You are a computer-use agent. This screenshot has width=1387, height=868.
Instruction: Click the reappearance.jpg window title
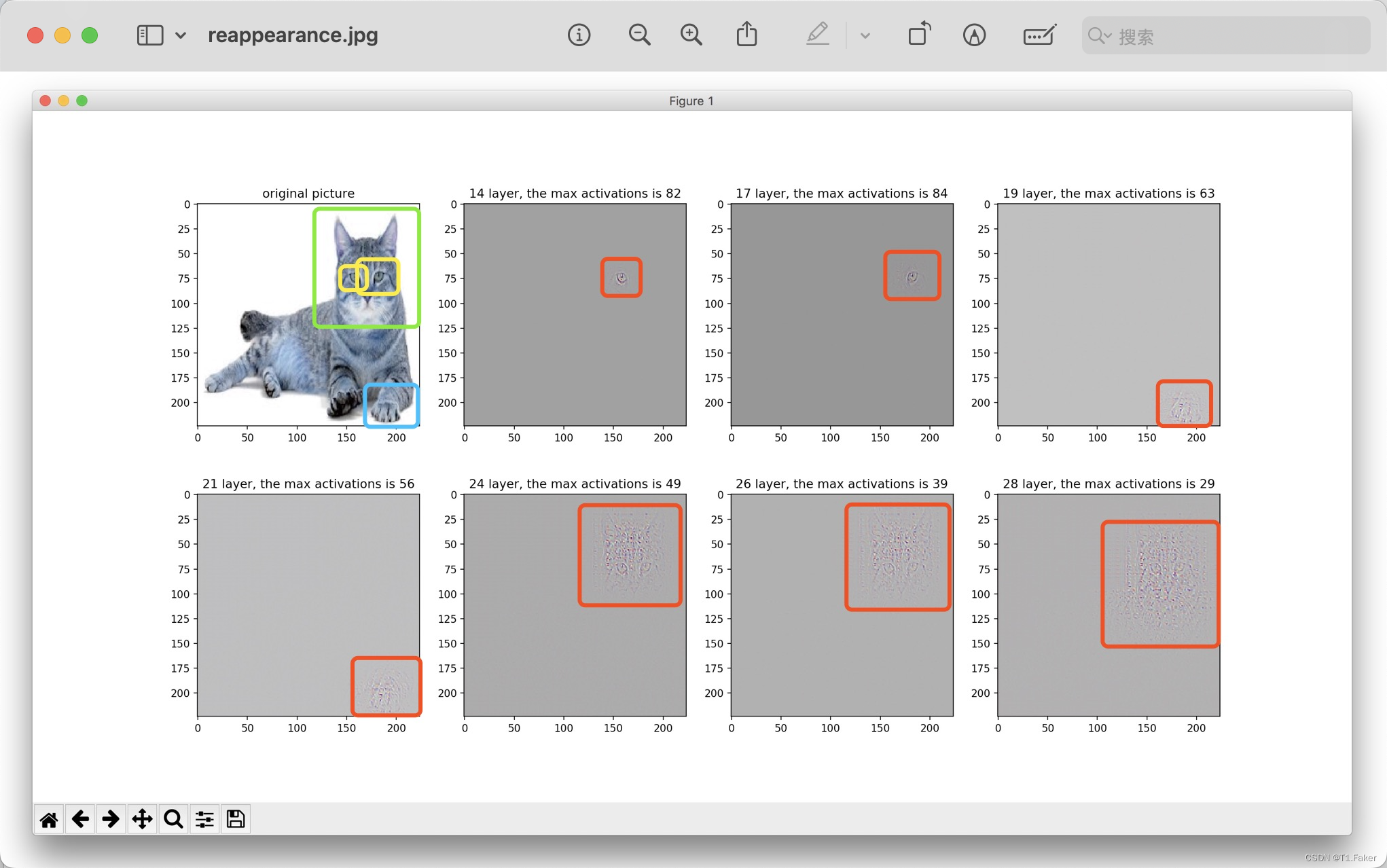(293, 35)
